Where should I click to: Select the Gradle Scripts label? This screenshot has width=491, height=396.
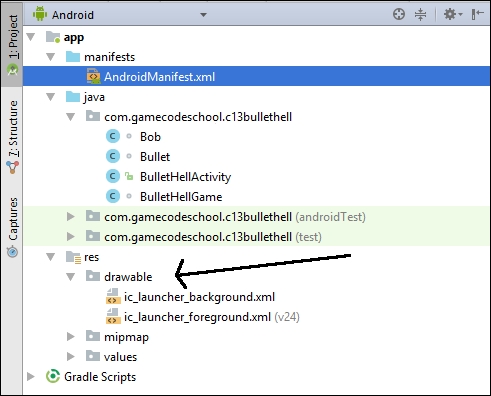(100, 377)
